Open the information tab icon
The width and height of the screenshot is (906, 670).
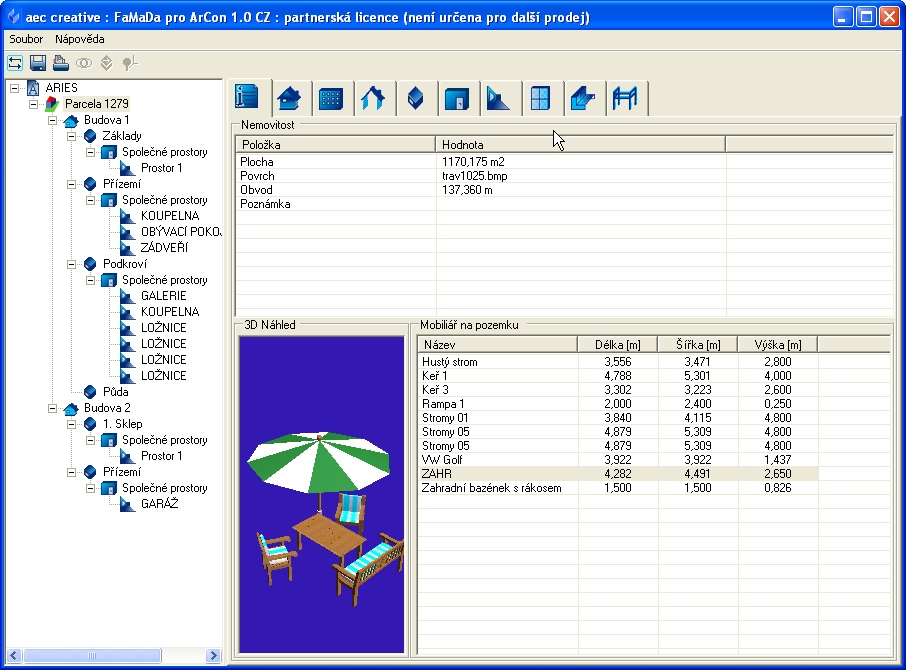pyautogui.click(x=247, y=96)
